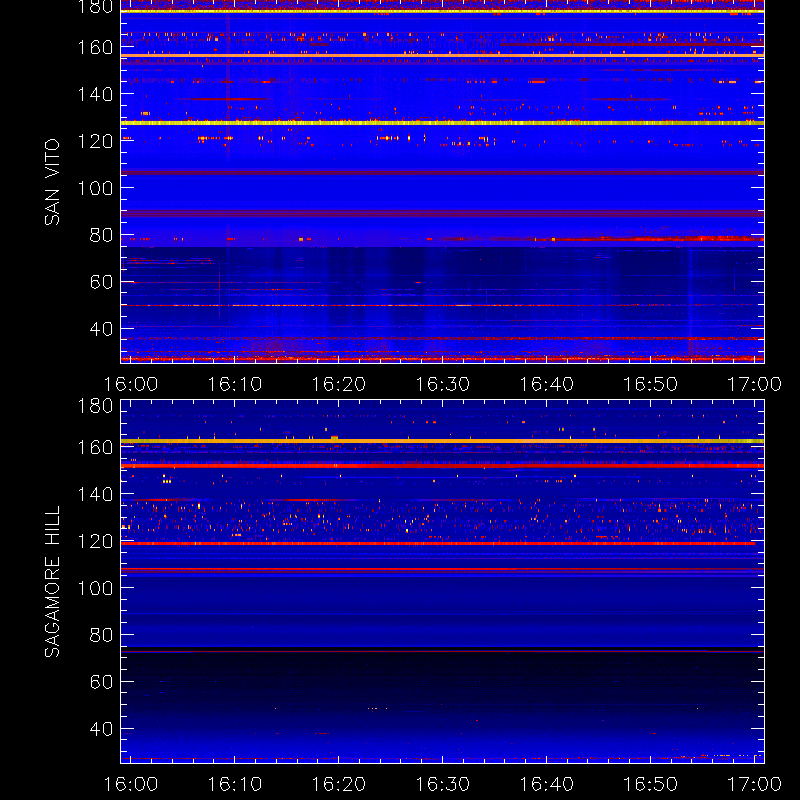Select the 100 tick label on Sagamore Hill plot
The image size is (800, 800).
coord(95,588)
